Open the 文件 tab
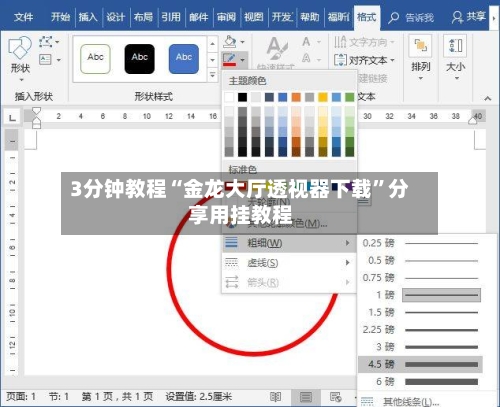This screenshot has height=407, width=500. pos(23,17)
